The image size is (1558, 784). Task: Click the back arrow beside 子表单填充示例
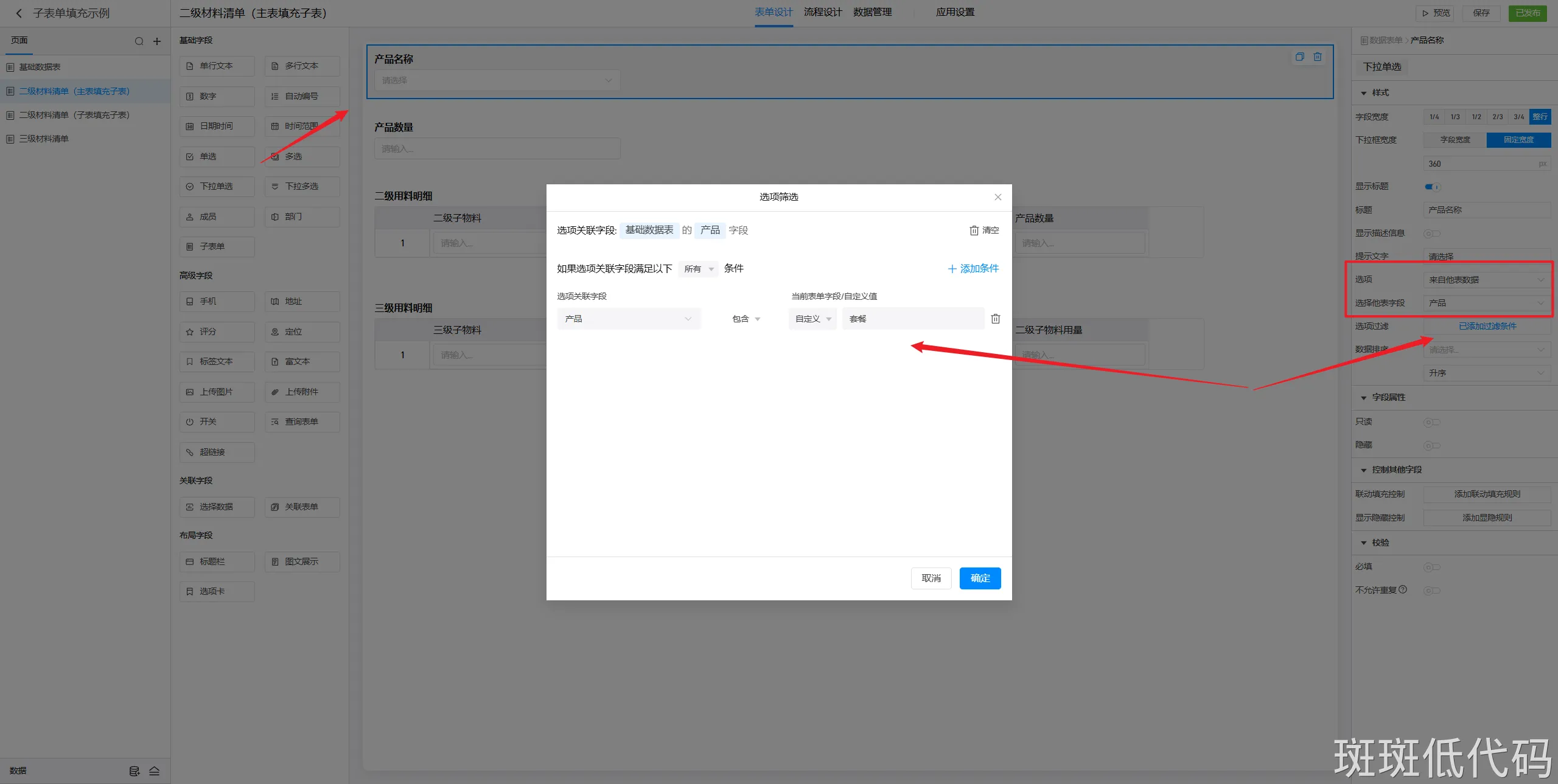click(19, 13)
